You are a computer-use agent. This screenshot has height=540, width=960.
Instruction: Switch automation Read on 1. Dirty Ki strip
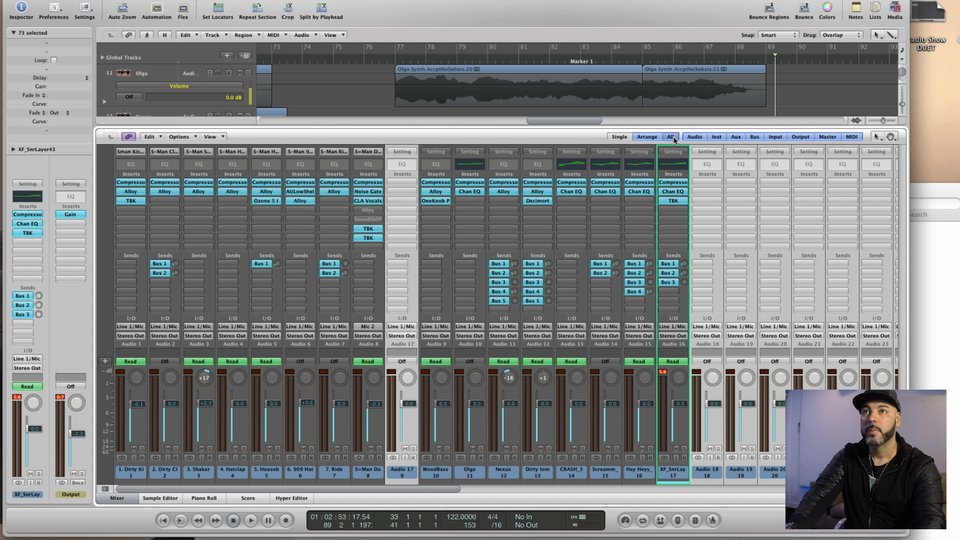[130, 361]
